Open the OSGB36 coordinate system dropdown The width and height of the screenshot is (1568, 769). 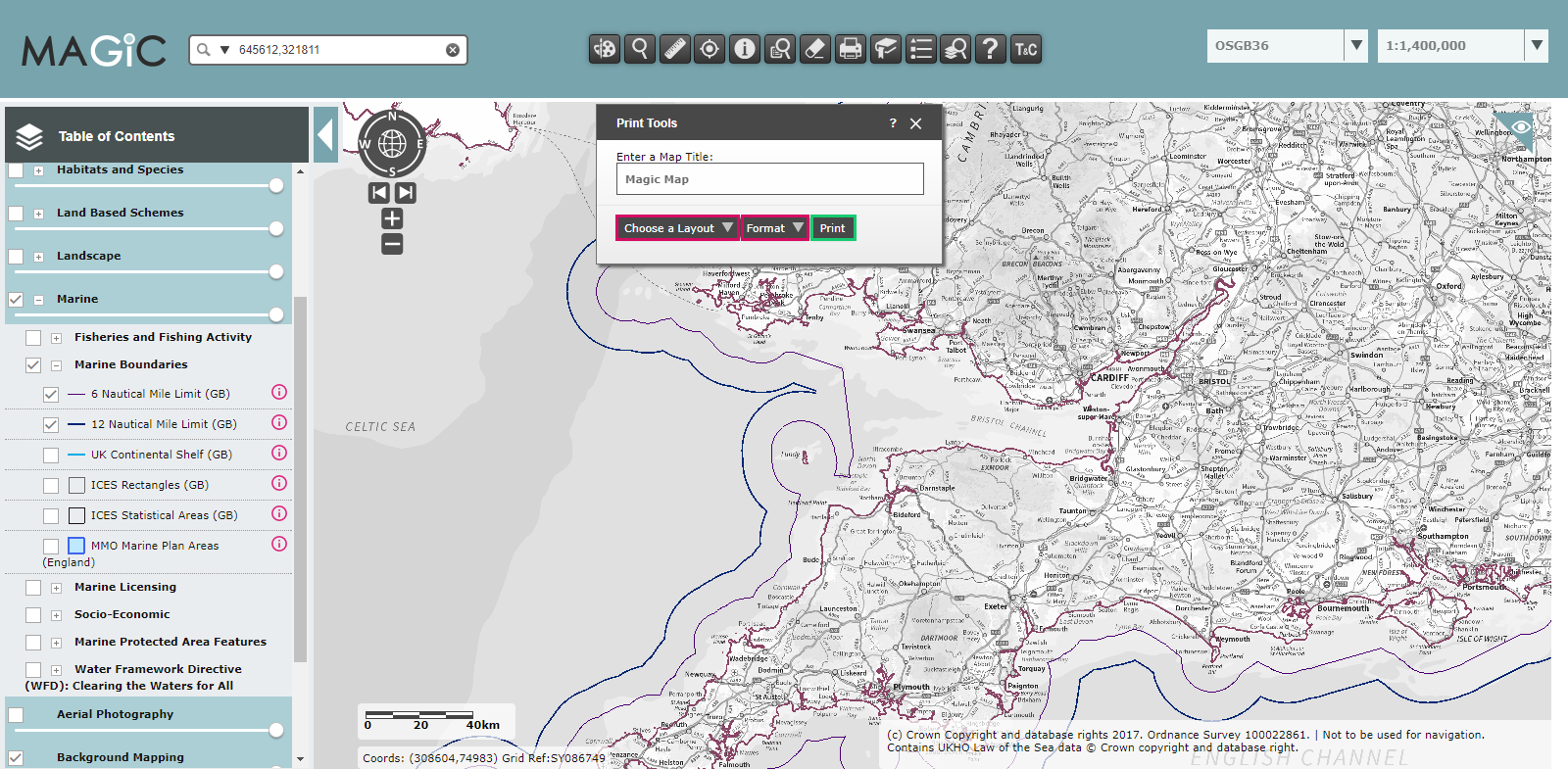tap(1356, 45)
